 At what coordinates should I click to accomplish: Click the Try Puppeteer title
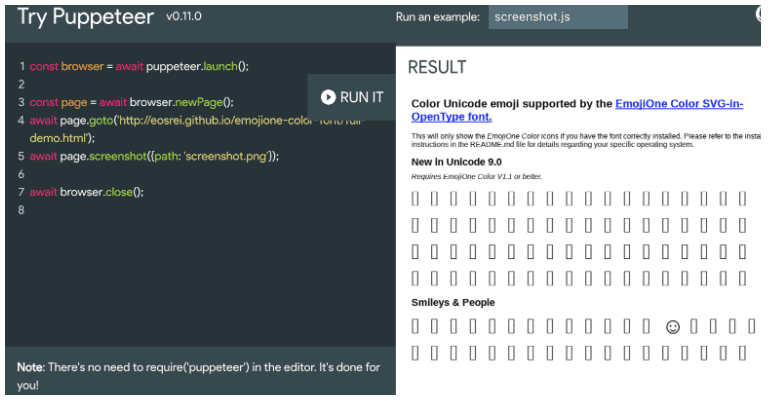coord(85,17)
